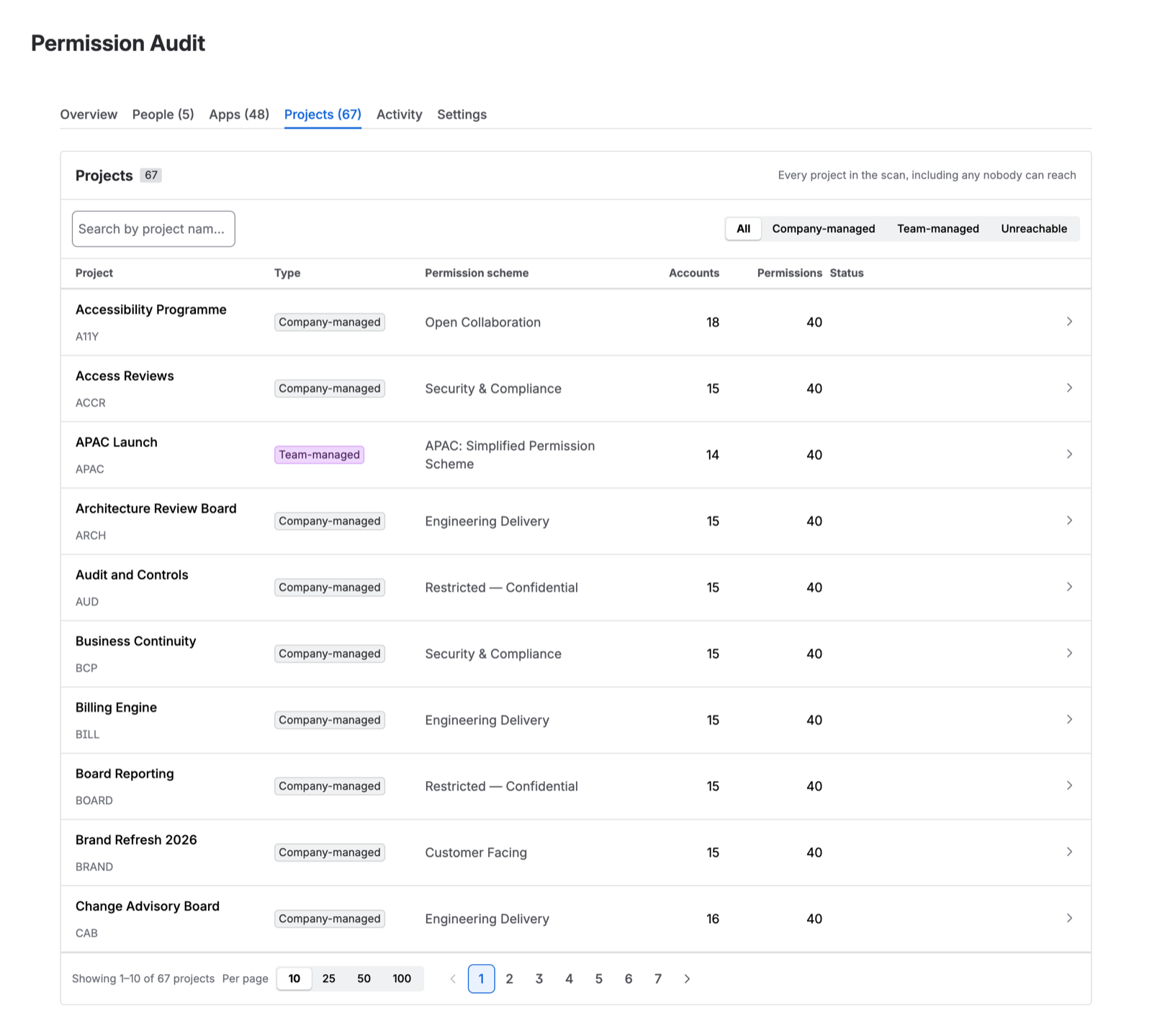Click Customer Facing permission scheme
The height and width of the screenshot is (1036, 1152).
click(476, 852)
